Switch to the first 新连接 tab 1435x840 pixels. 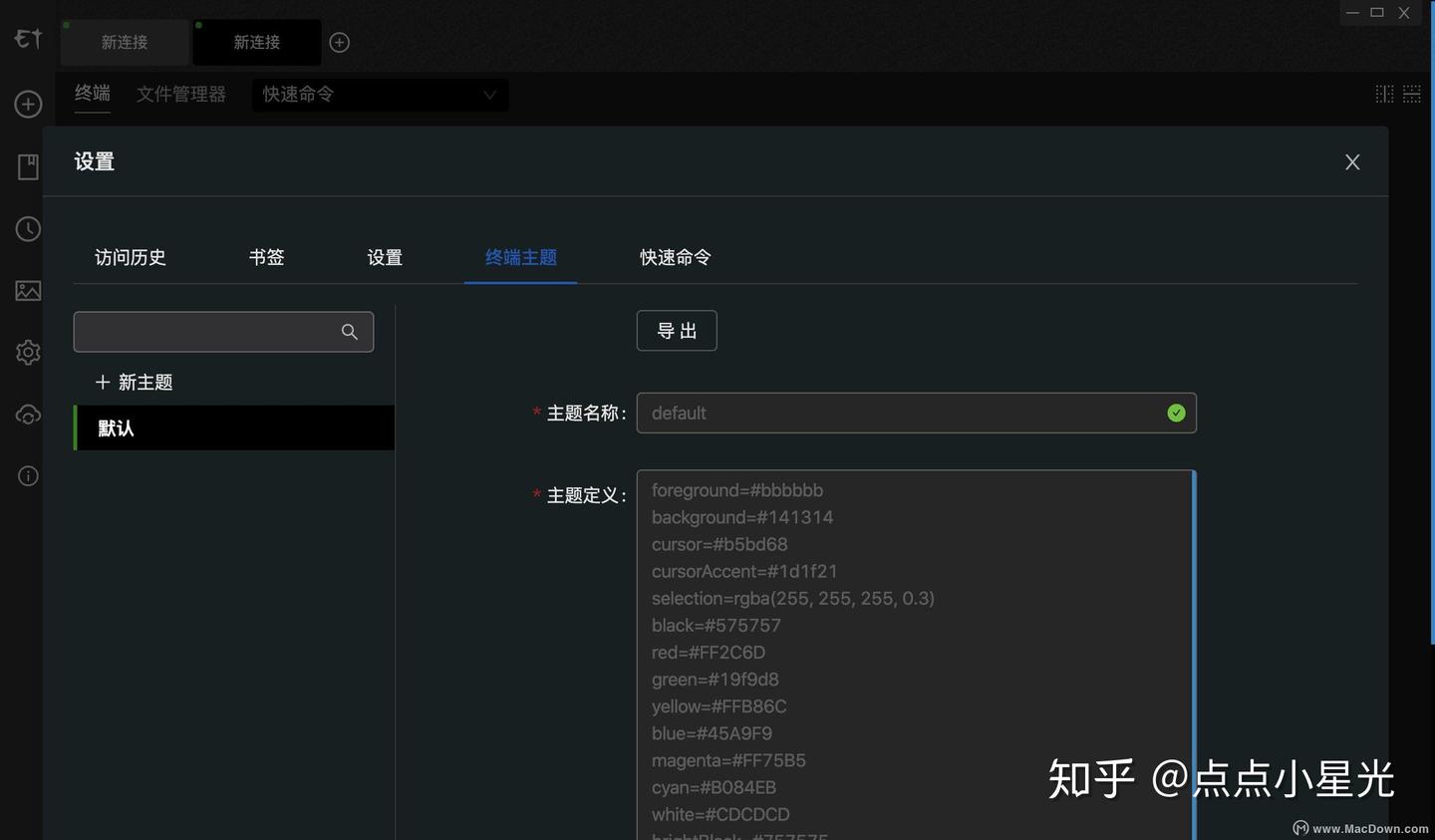click(x=125, y=42)
